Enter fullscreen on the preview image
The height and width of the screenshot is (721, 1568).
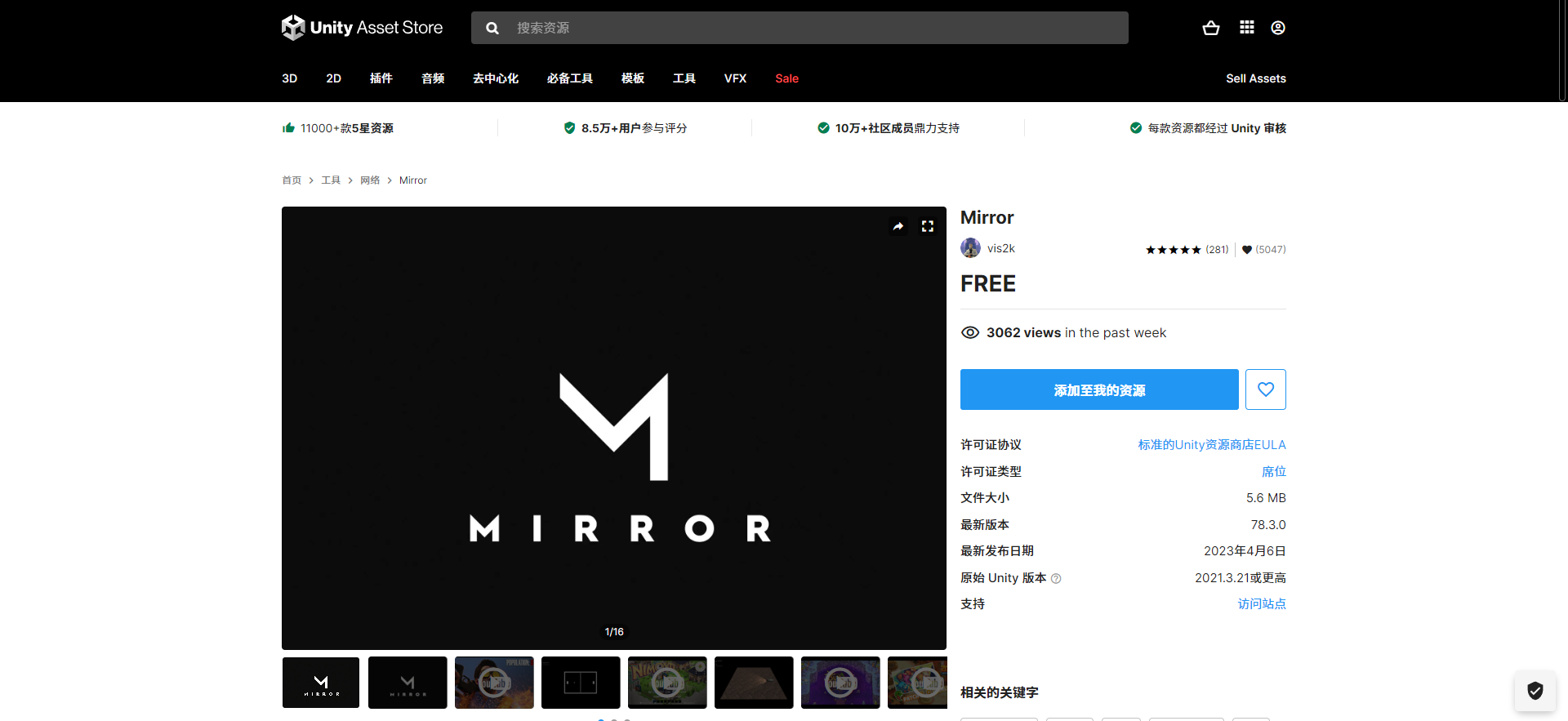[x=928, y=226]
